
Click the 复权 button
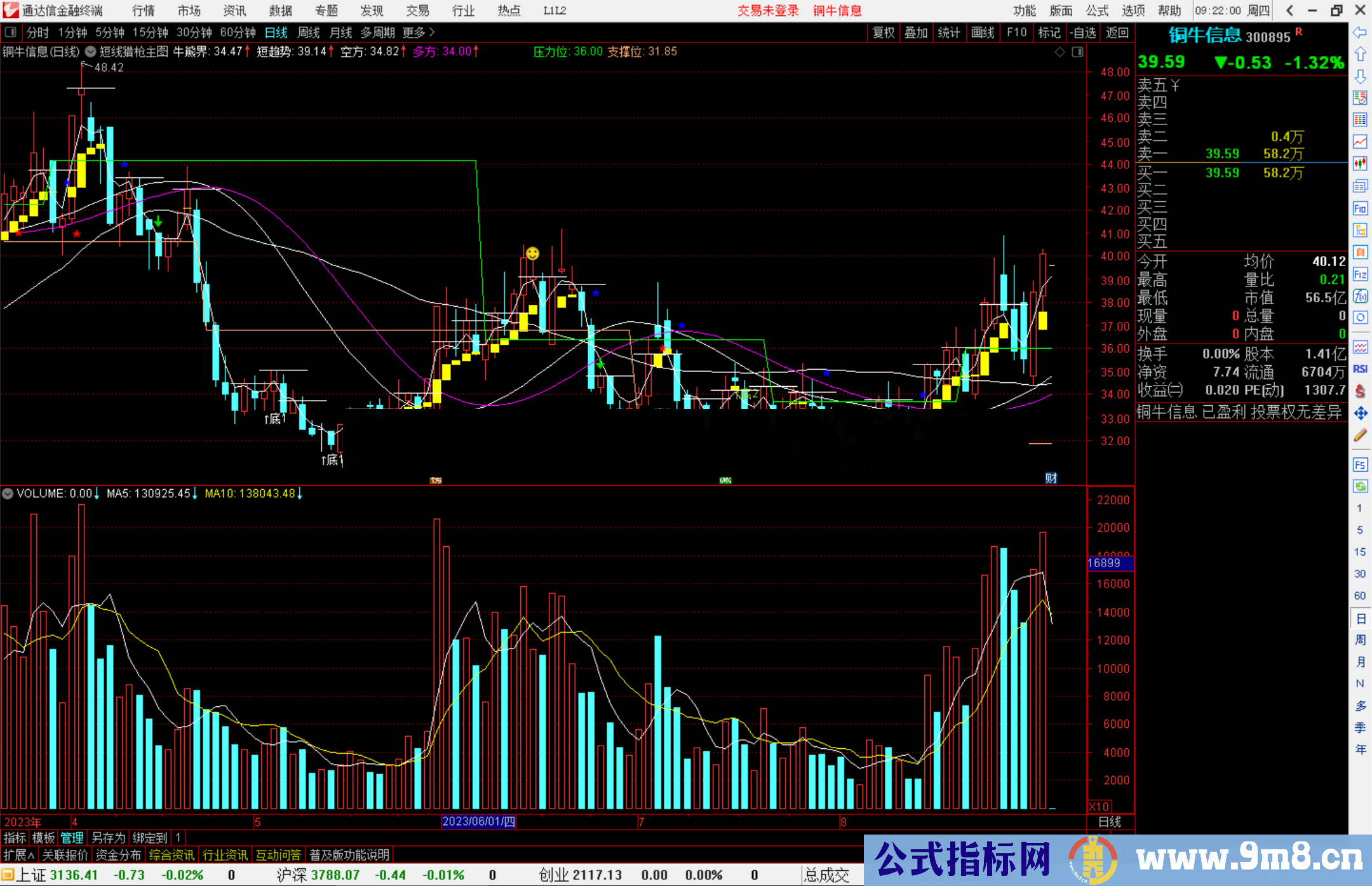click(884, 32)
